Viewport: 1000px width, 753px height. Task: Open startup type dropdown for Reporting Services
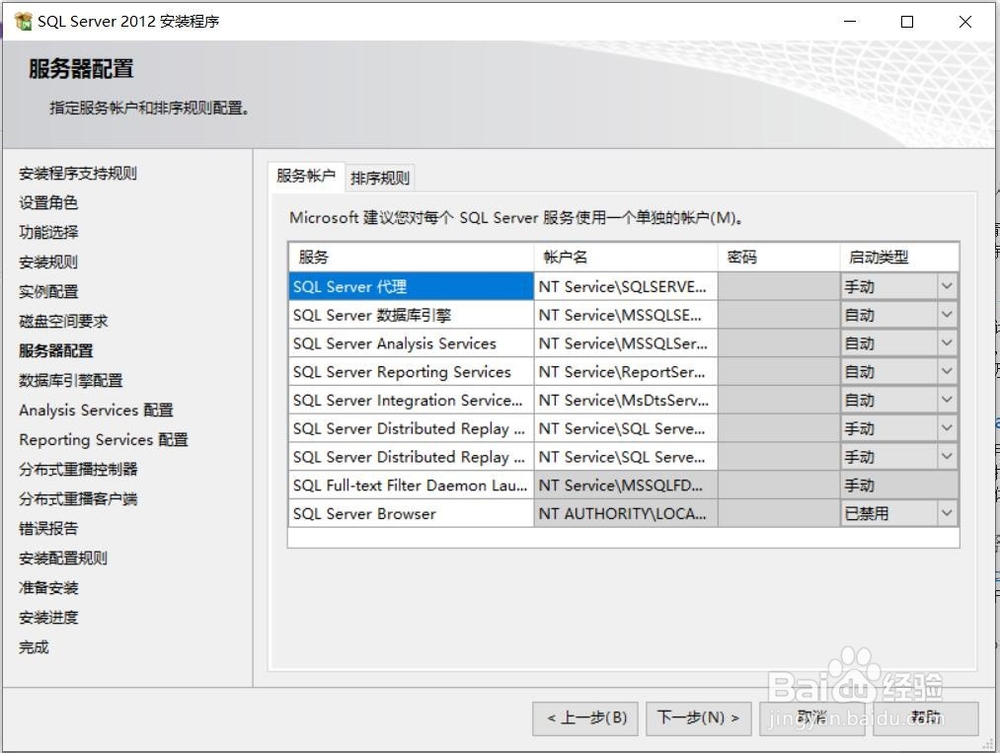tap(946, 372)
